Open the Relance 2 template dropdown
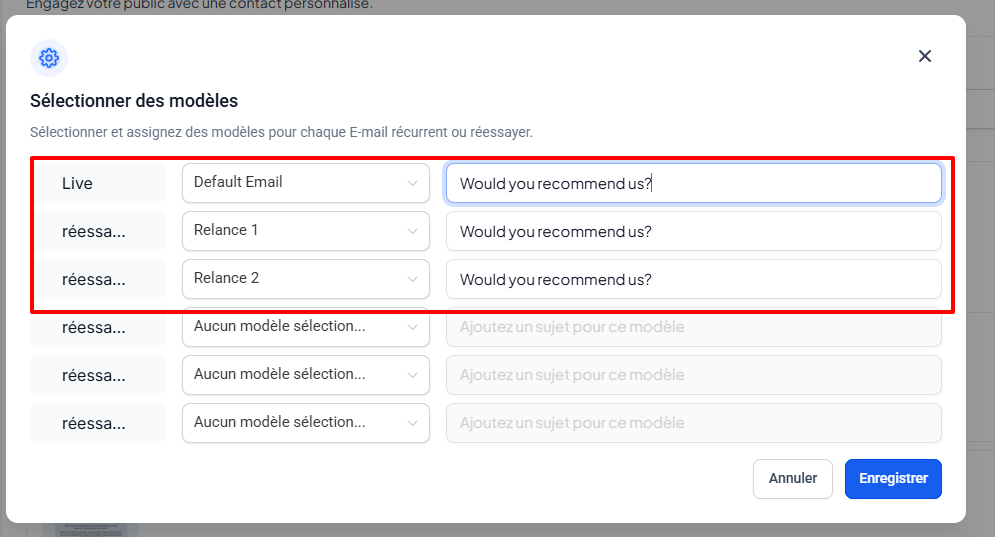This screenshot has width=995, height=537. click(x=305, y=279)
